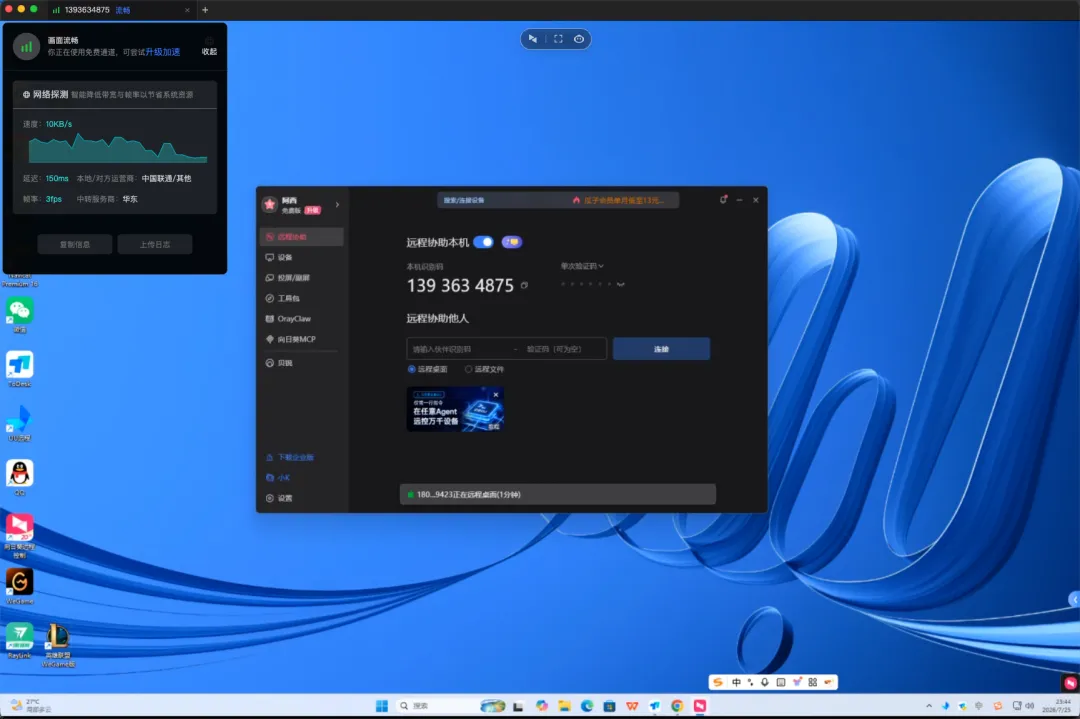Image resolution: width=1080 pixels, height=719 pixels.
Task: Open the 小K assistant
Action: click(x=278, y=478)
